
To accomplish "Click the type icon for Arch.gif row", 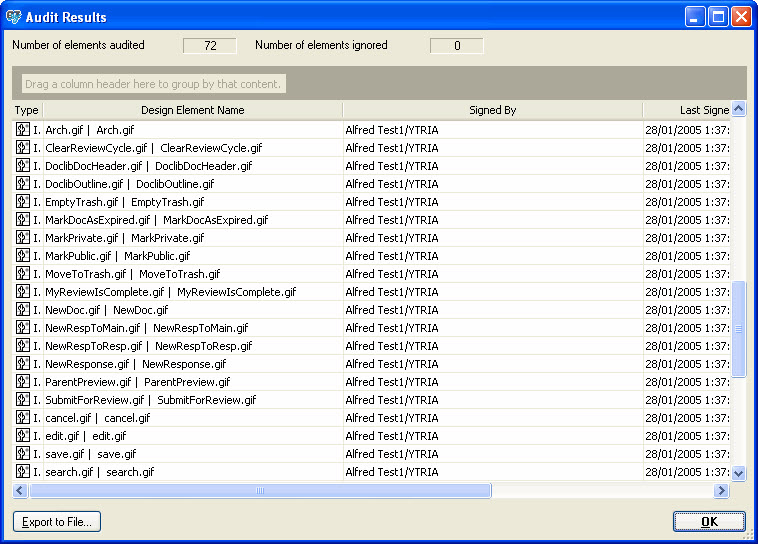I will tap(22, 130).
